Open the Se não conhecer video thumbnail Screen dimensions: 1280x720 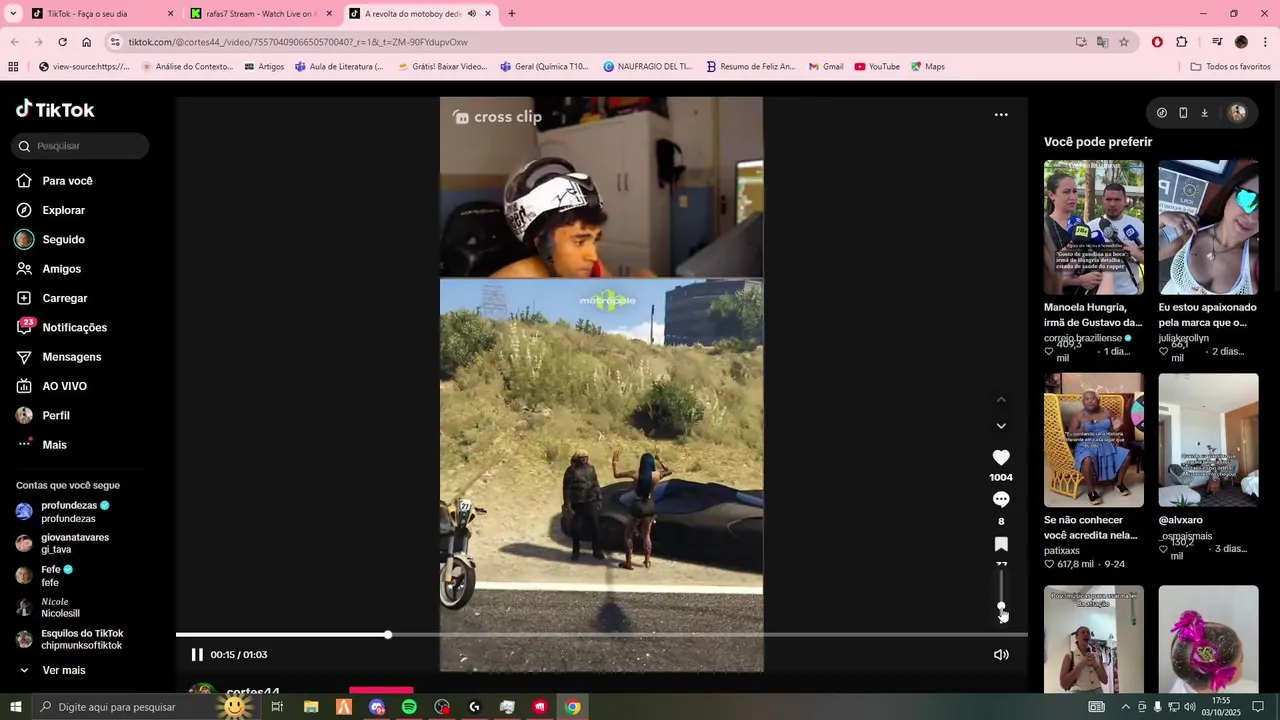click(1094, 440)
